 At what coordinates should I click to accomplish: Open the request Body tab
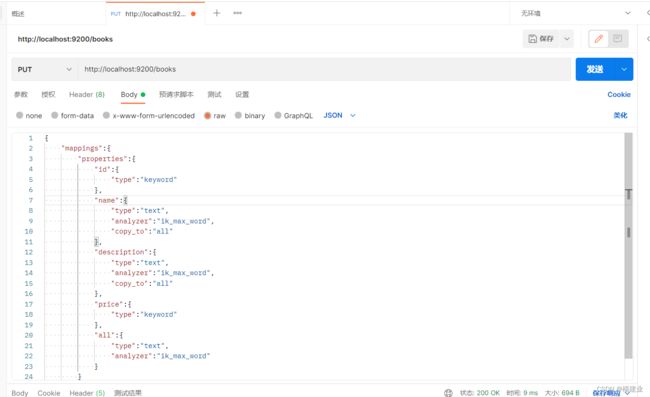coord(133,94)
